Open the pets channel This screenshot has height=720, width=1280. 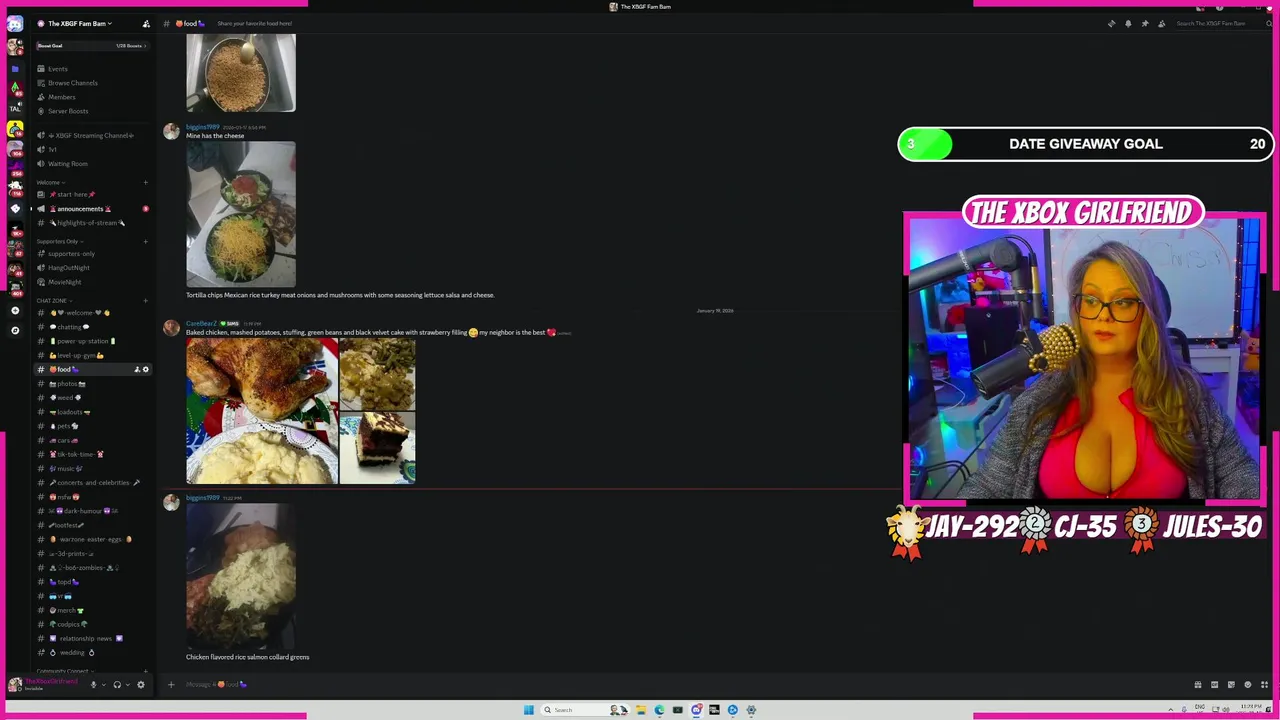click(92, 426)
